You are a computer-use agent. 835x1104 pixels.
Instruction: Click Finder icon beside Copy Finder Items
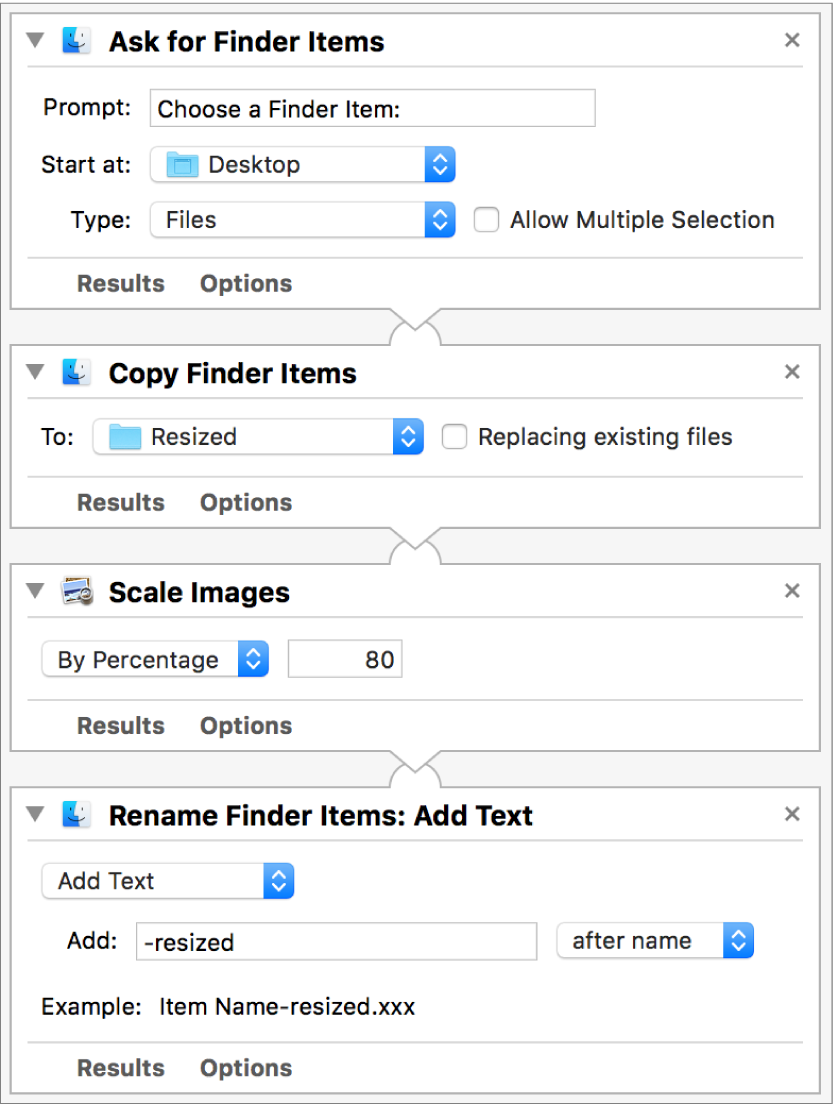(76, 373)
